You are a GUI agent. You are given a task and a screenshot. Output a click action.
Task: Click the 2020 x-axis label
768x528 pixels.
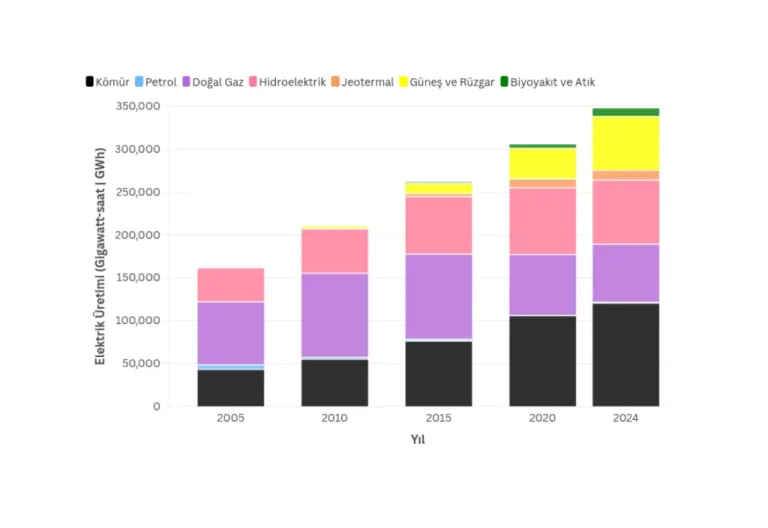point(542,418)
